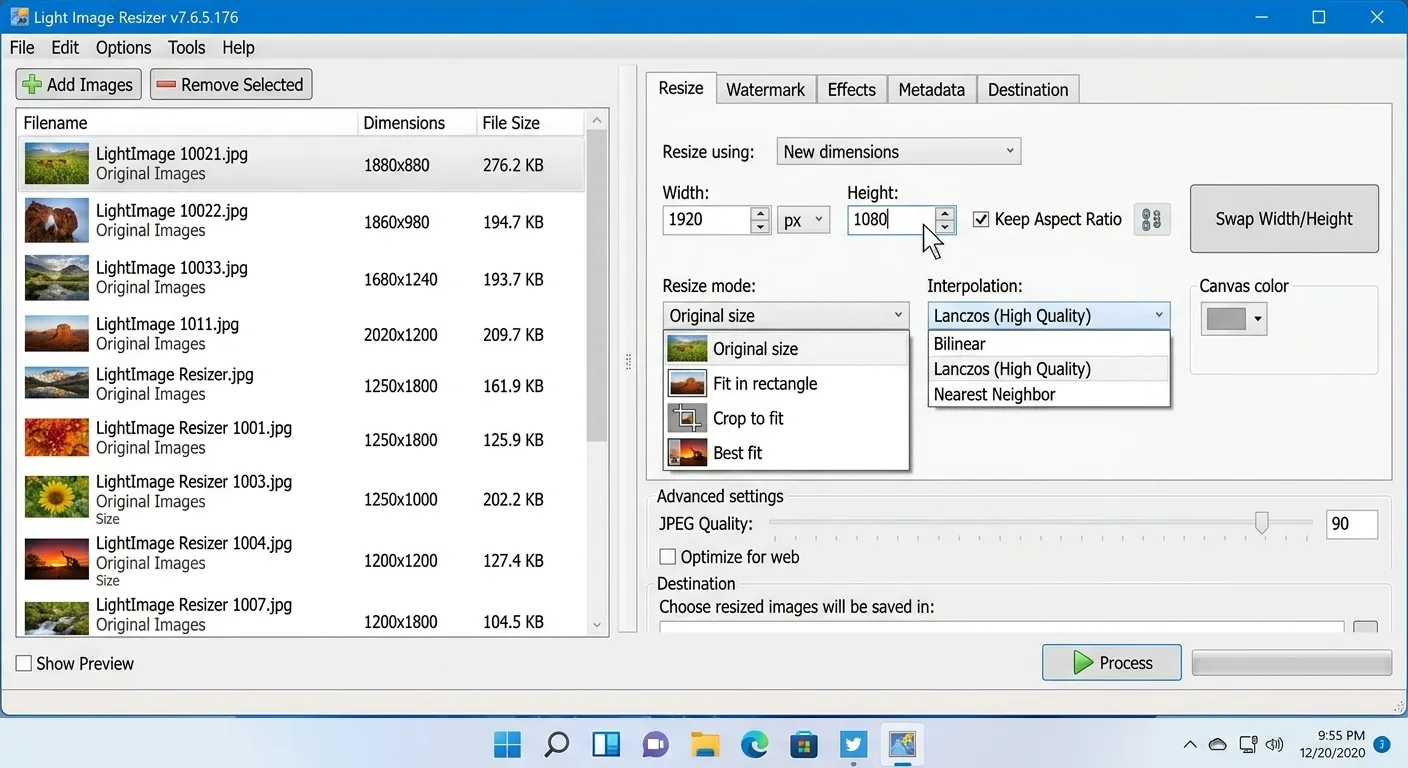Click the file list scroll down arrow

point(597,625)
